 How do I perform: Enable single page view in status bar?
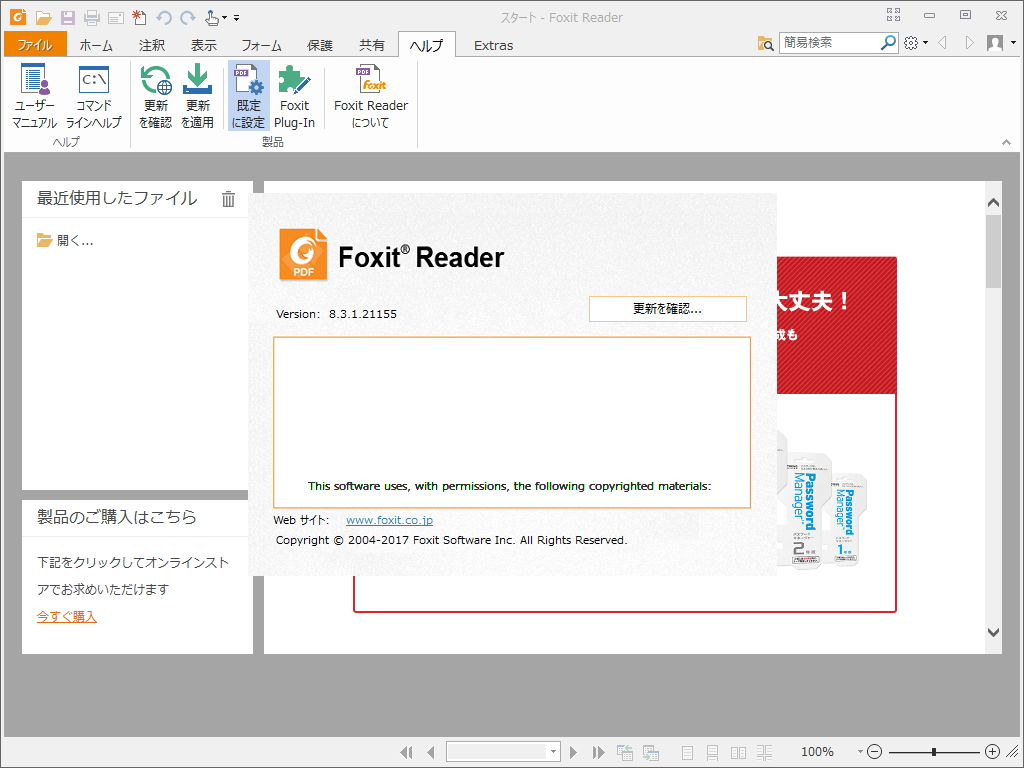[x=687, y=751]
